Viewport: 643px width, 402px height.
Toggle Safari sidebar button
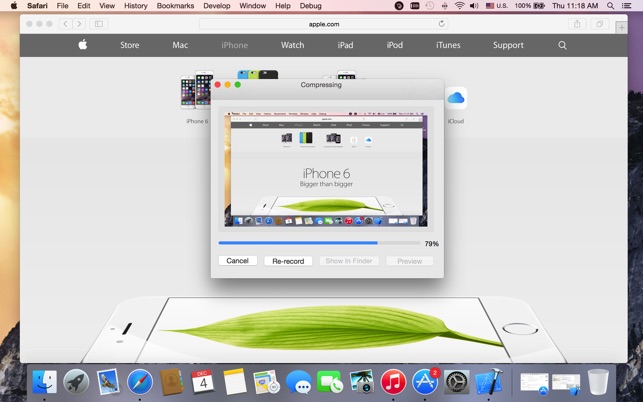point(99,24)
